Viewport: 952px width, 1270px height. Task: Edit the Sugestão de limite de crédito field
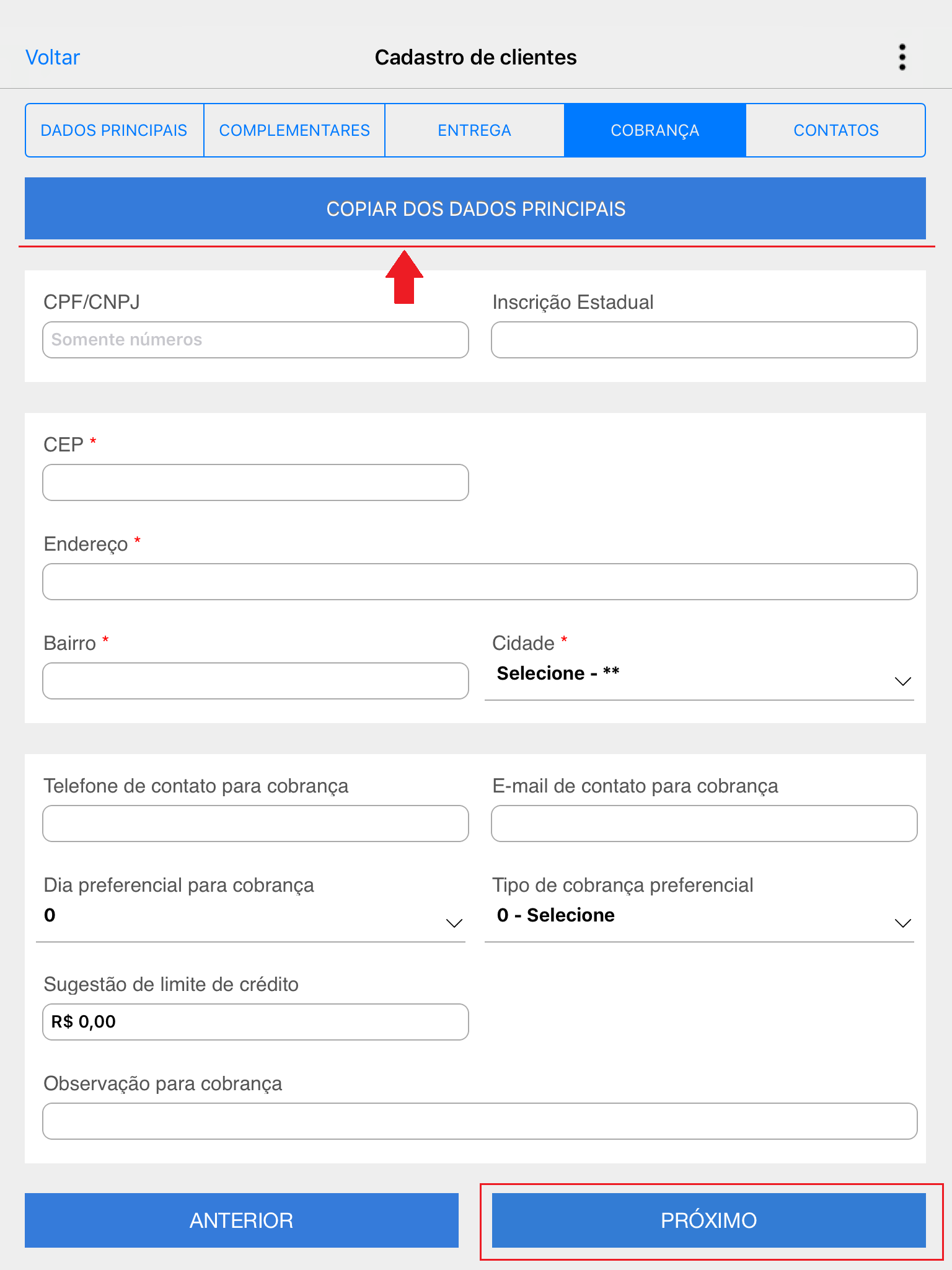click(x=255, y=1022)
